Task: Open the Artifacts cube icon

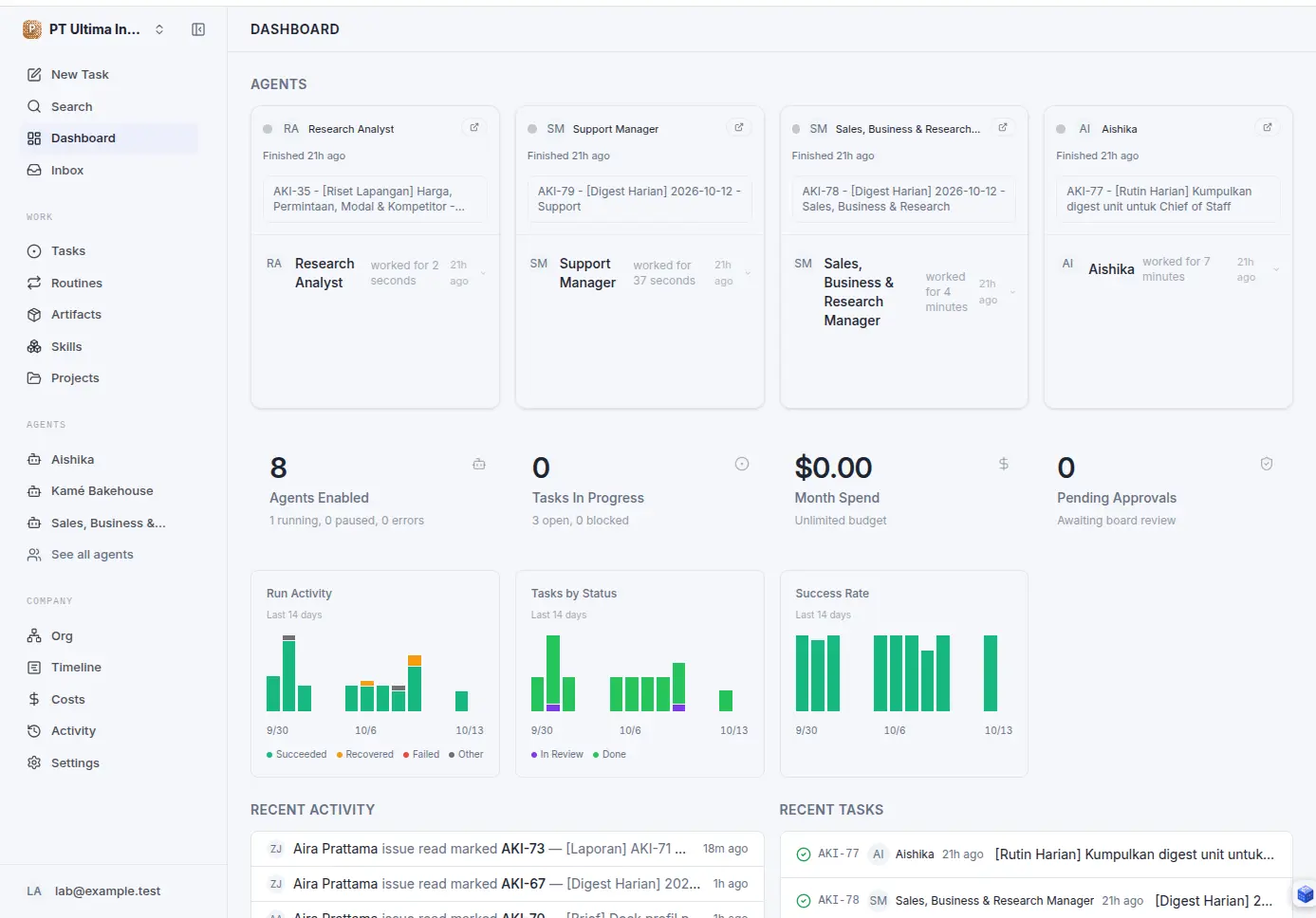Action: pos(34,315)
